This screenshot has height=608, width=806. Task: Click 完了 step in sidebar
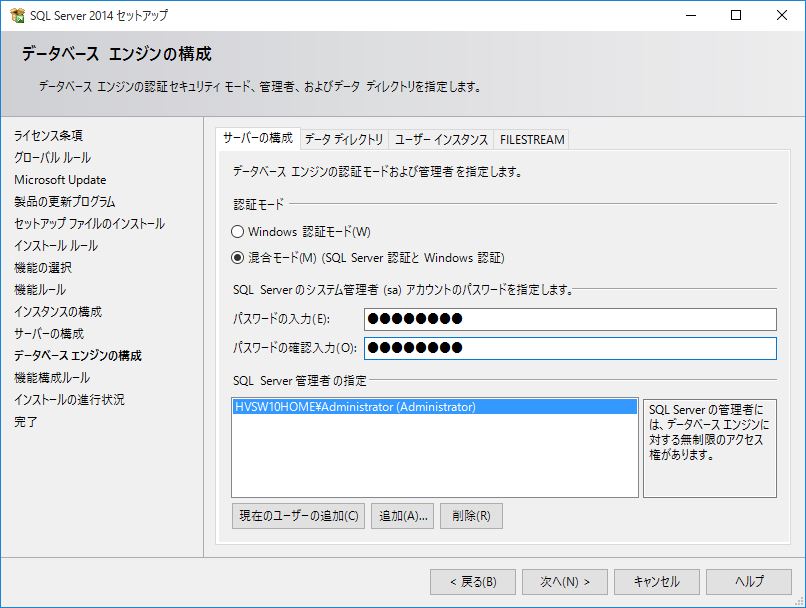[x=26, y=421]
